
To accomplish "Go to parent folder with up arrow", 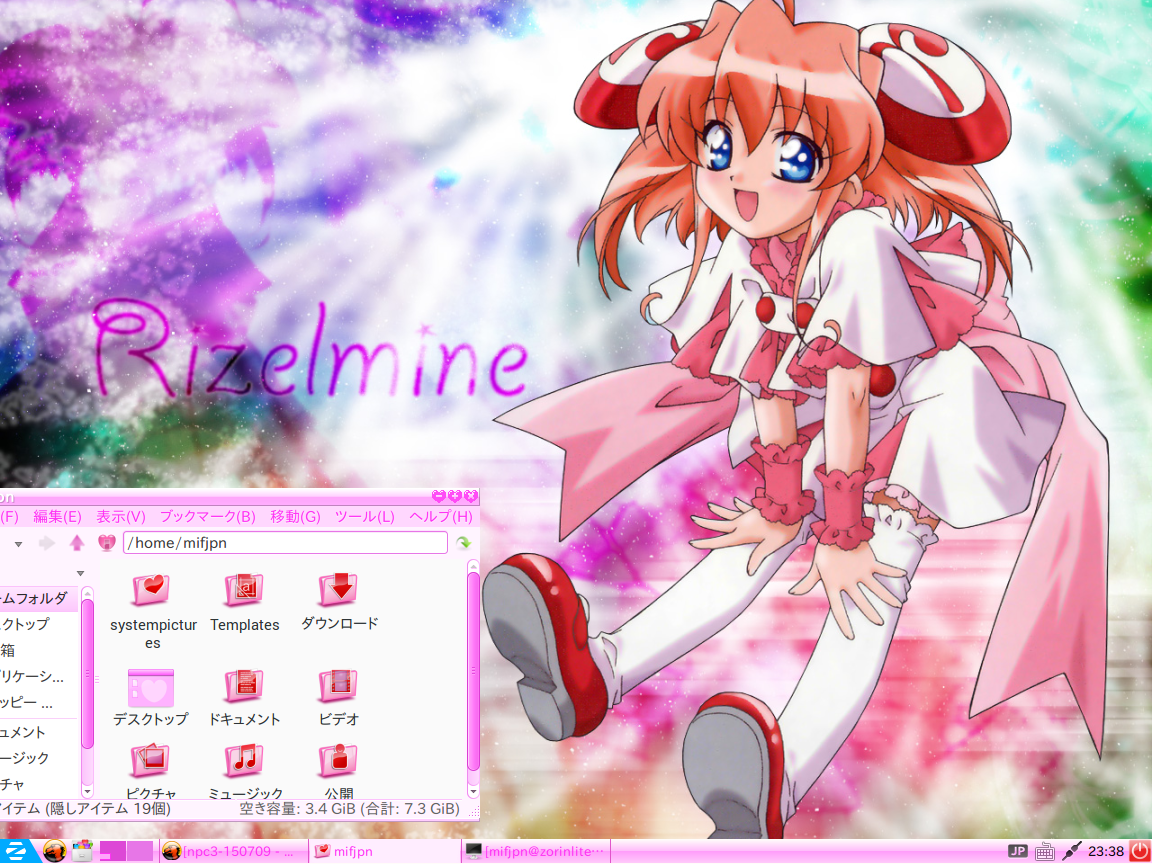I will (77, 543).
